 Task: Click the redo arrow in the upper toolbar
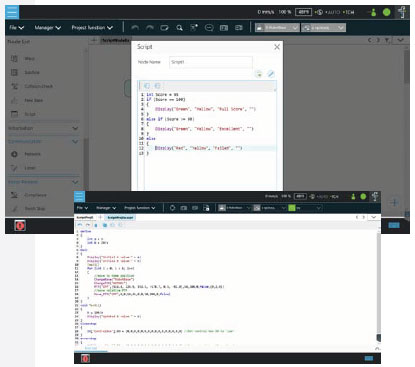tap(150, 28)
